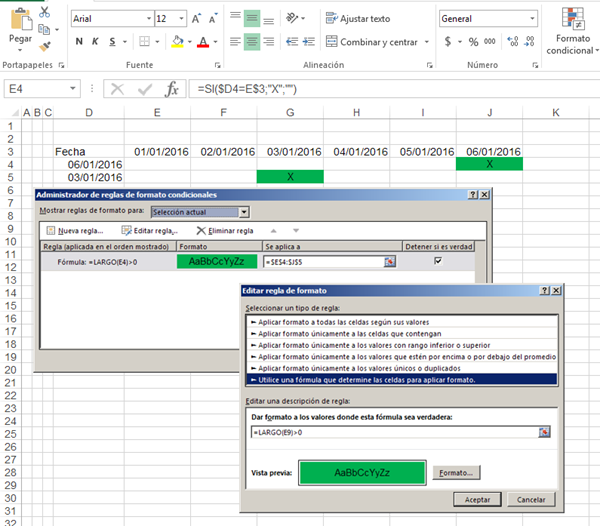Open the Selección actual dropdown
600x526 pixels.
coord(243,212)
